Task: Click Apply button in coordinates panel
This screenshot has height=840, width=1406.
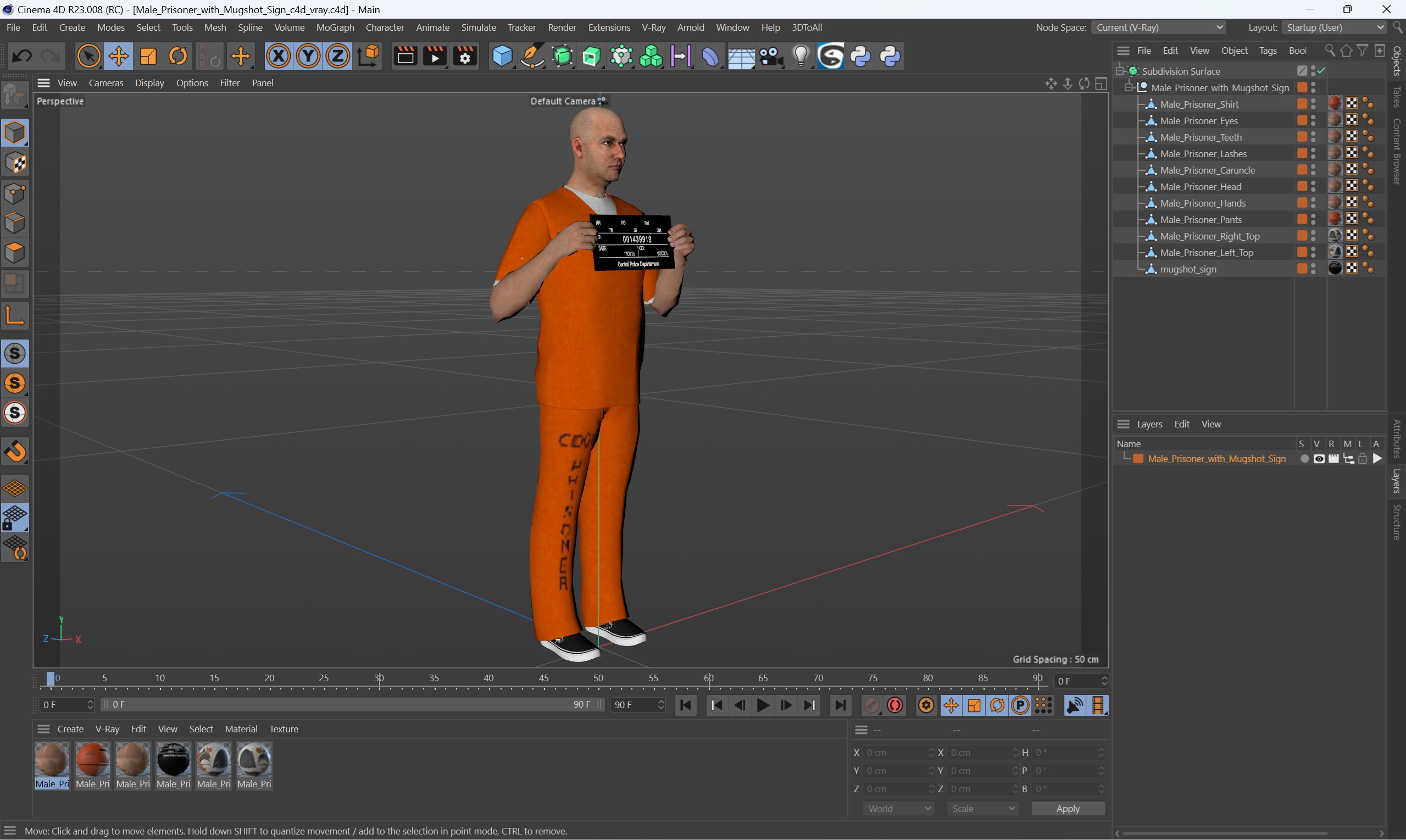Action: [1068, 808]
